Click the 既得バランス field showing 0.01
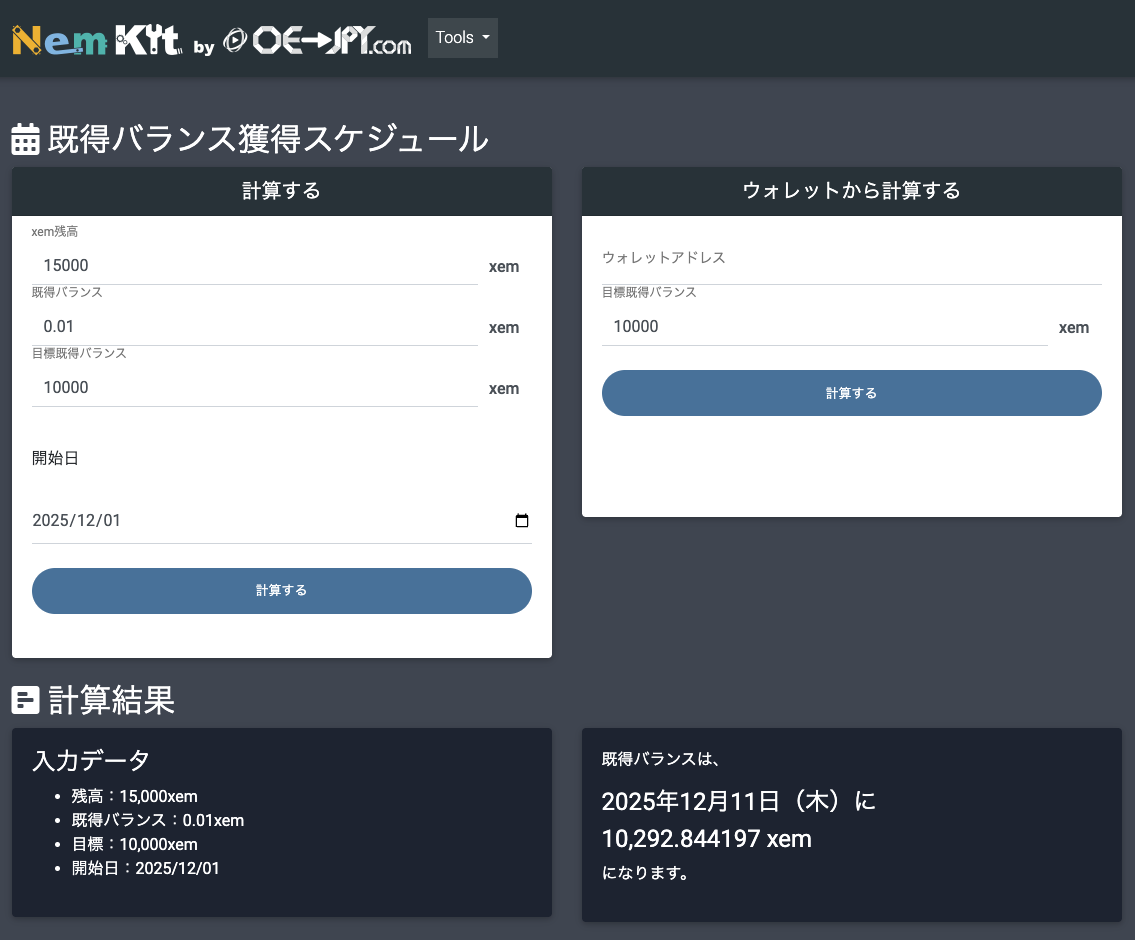Screen dimensions: 1135x940 [255, 326]
